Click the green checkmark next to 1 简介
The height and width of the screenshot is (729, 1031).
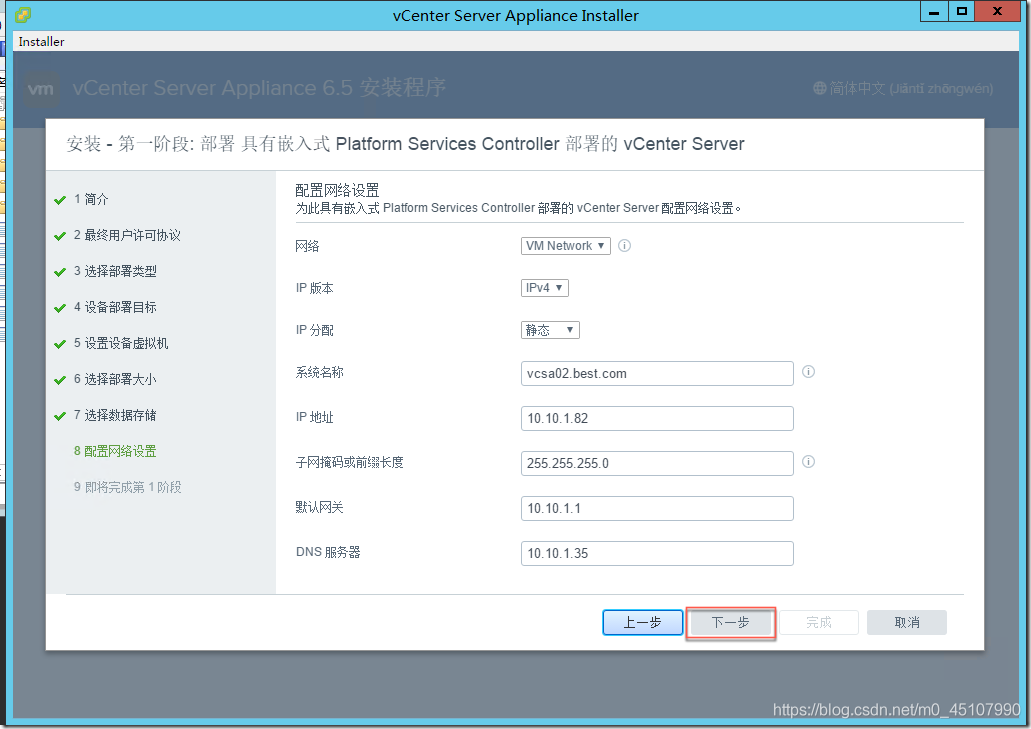(x=60, y=200)
